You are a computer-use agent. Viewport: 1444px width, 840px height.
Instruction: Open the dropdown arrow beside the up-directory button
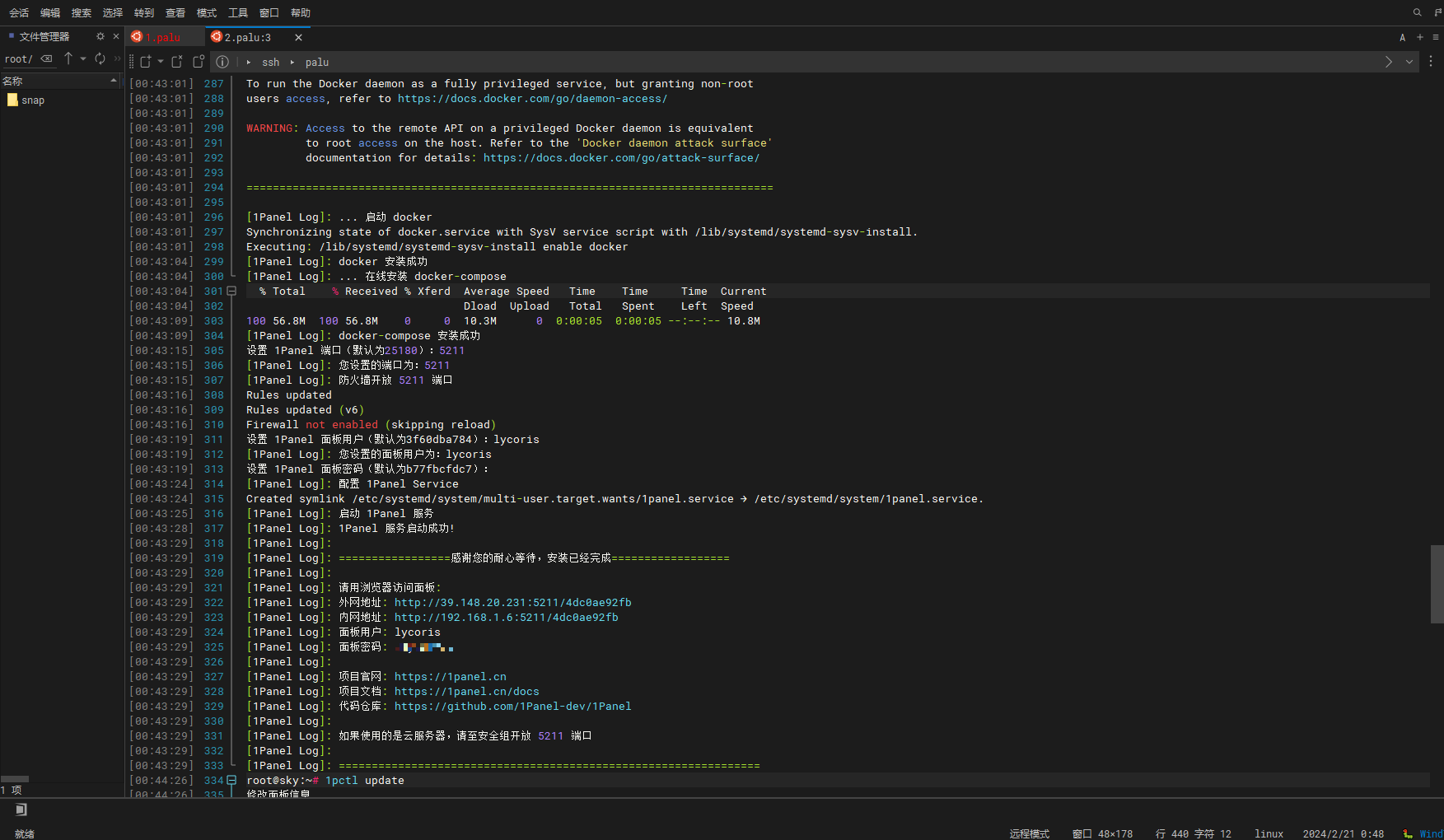point(83,58)
